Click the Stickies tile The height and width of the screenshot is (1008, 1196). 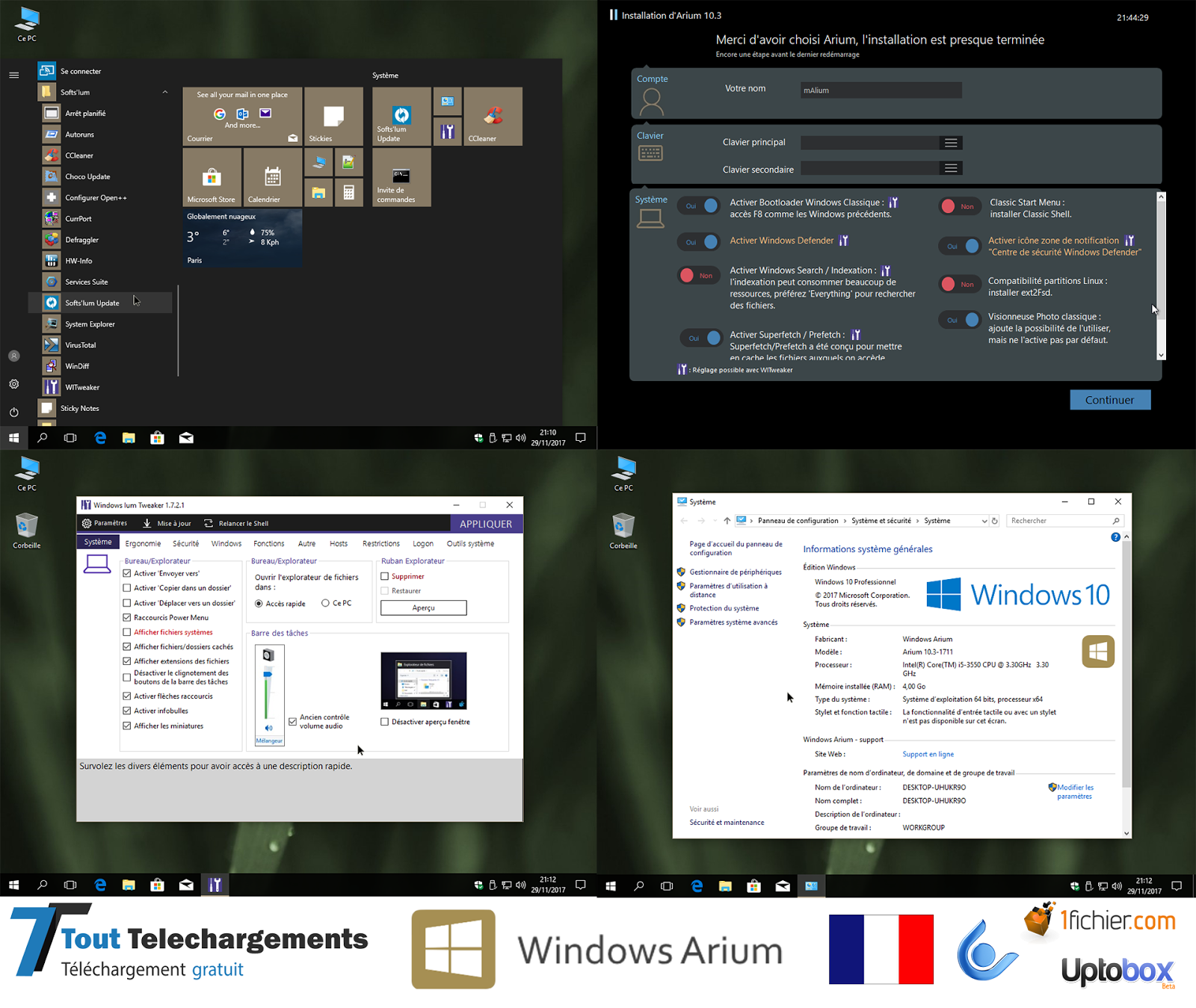(x=333, y=116)
